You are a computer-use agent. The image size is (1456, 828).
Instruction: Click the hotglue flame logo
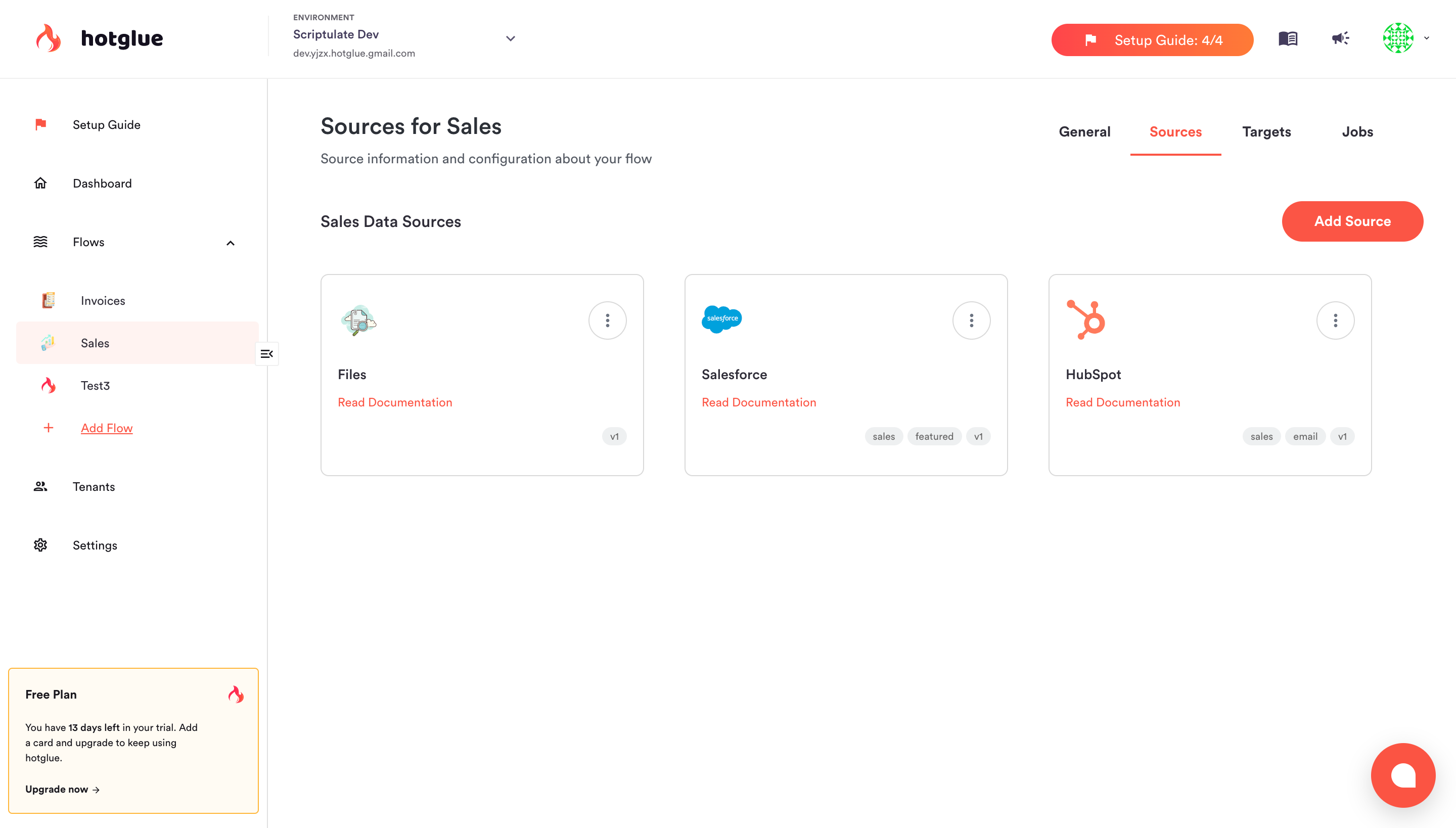49,38
